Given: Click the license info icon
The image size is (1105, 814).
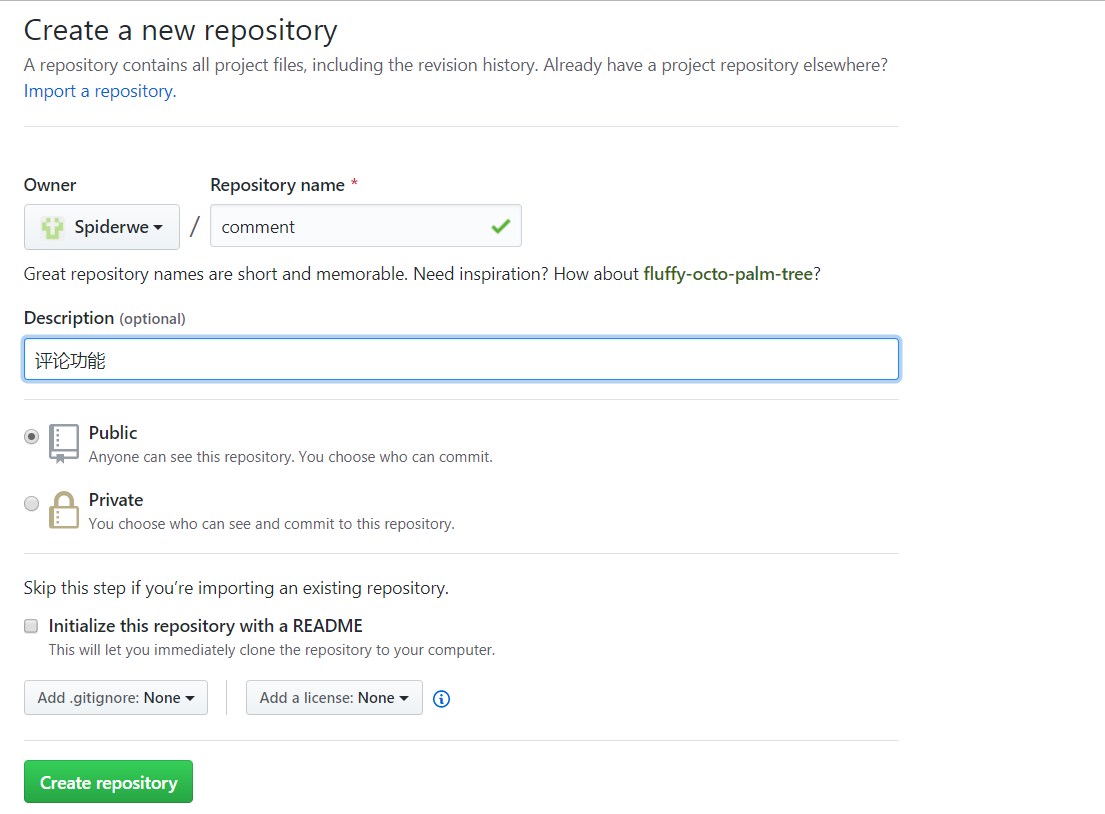Looking at the screenshot, I should pyautogui.click(x=441, y=698).
